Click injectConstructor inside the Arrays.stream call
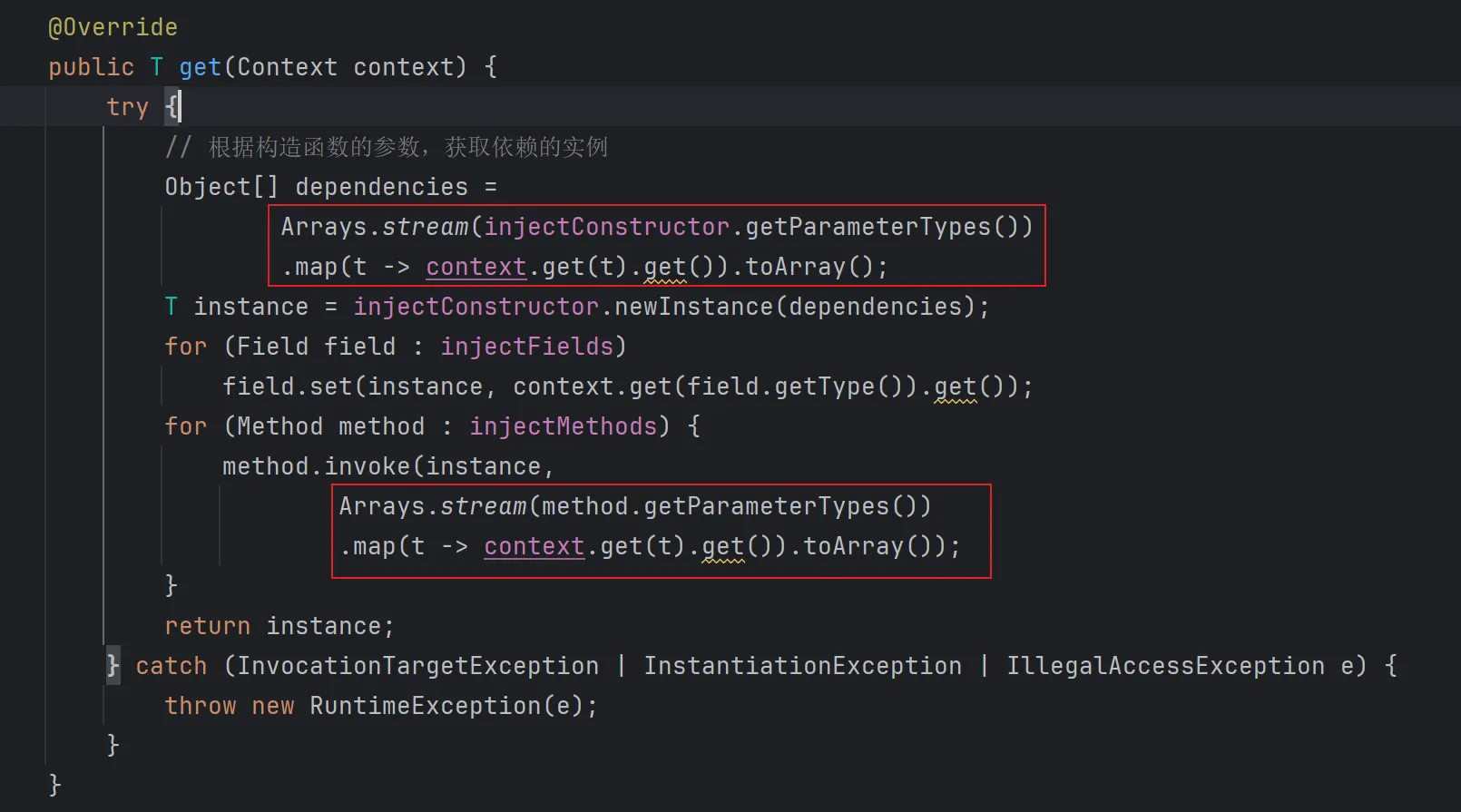This screenshot has width=1461, height=812. (606, 227)
